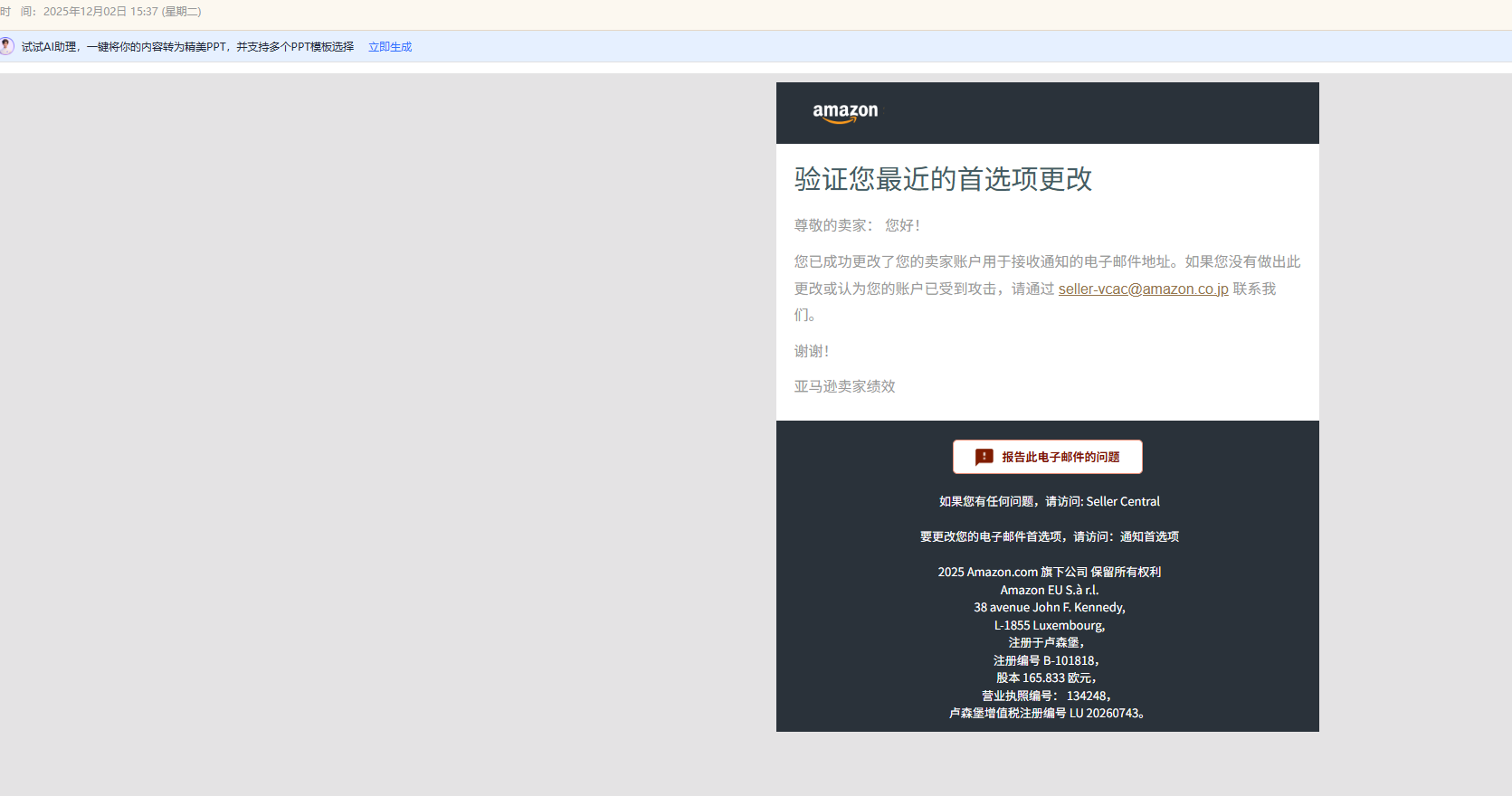
Task: Click the 谢谢! line in the email
Action: click(812, 351)
